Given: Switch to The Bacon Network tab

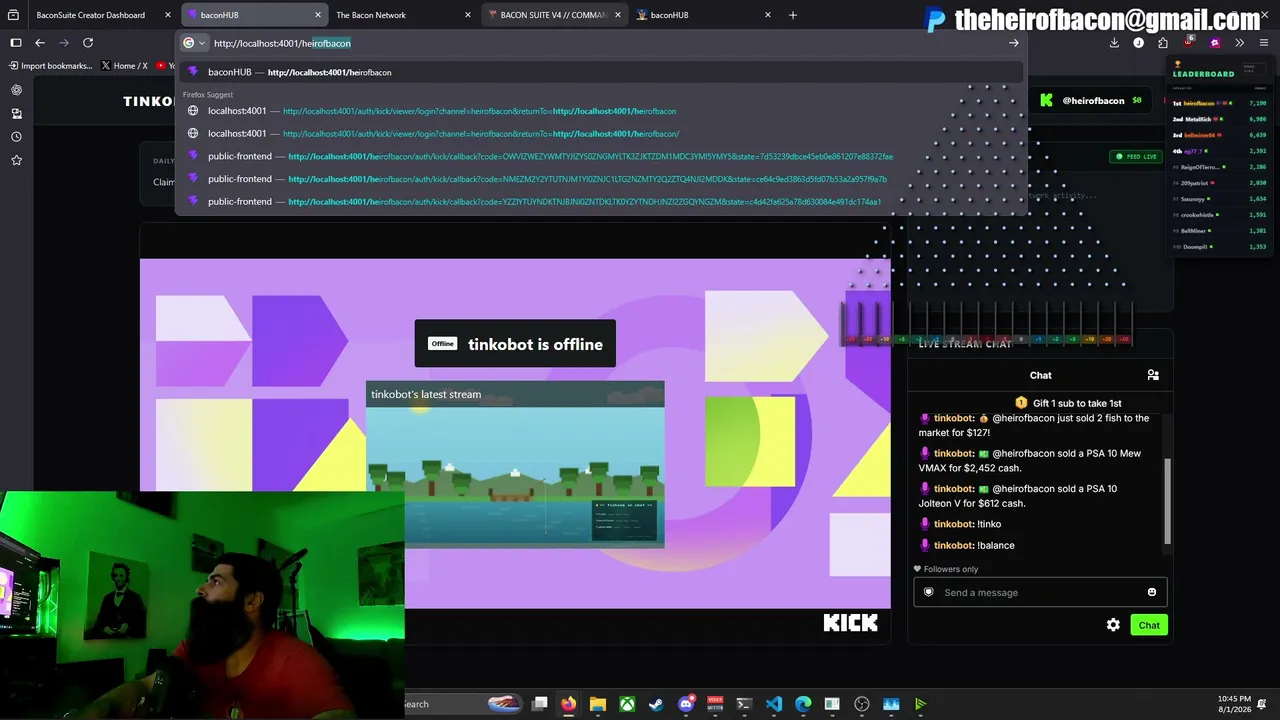Looking at the screenshot, I should click(x=402, y=15).
